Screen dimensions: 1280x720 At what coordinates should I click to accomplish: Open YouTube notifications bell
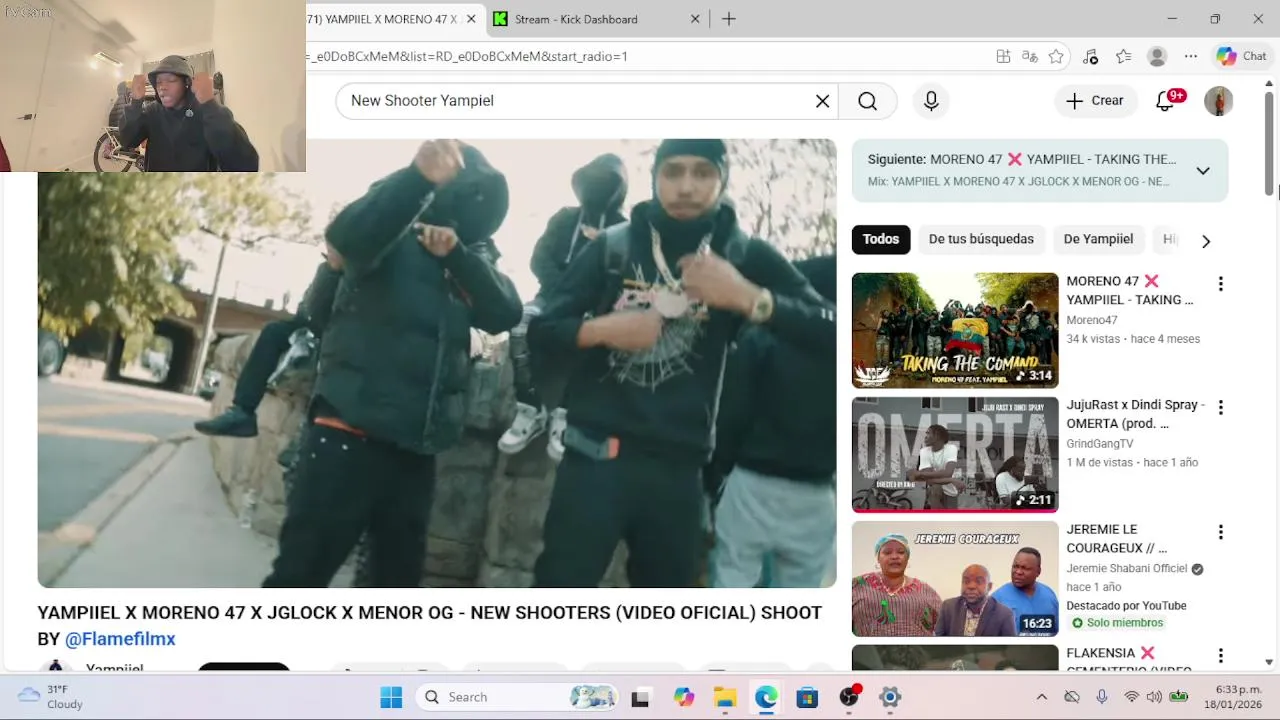[1165, 101]
